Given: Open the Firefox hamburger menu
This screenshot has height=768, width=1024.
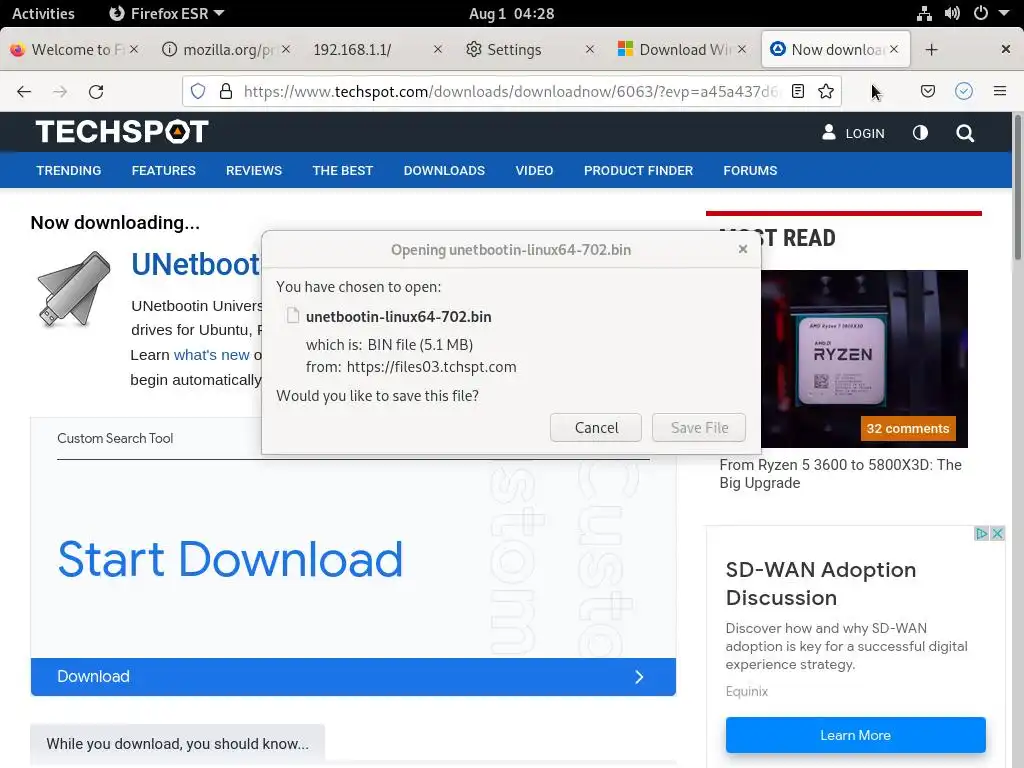Looking at the screenshot, I should coord(1000,91).
